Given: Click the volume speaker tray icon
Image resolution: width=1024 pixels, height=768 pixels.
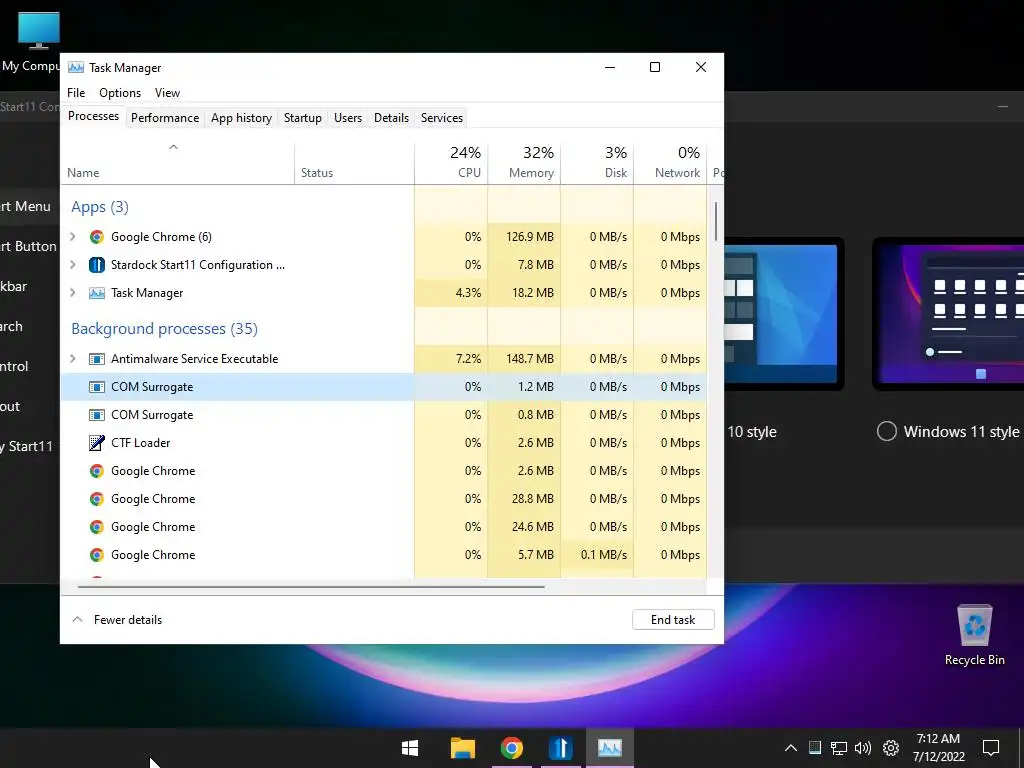Looking at the screenshot, I should [863, 748].
